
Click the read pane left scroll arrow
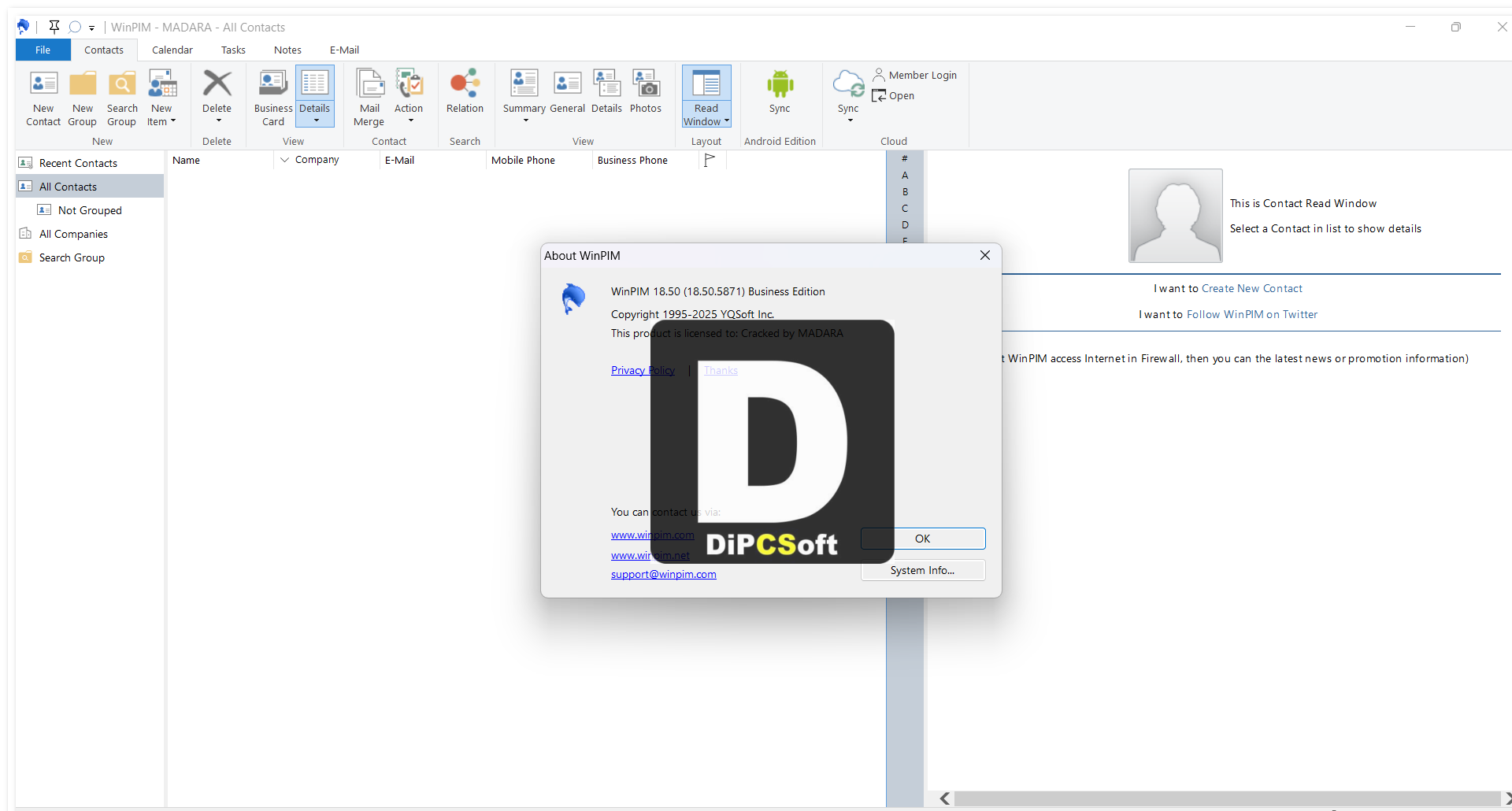[x=945, y=798]
